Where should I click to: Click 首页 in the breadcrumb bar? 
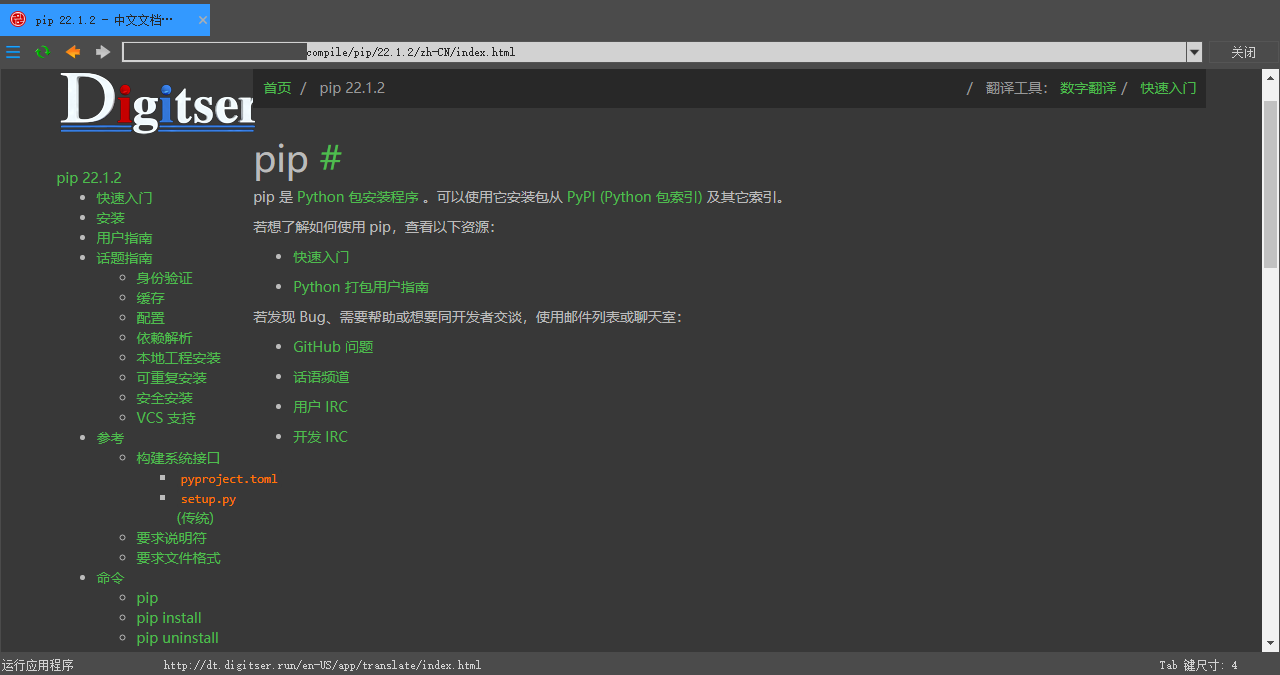[x=277, y=87]
